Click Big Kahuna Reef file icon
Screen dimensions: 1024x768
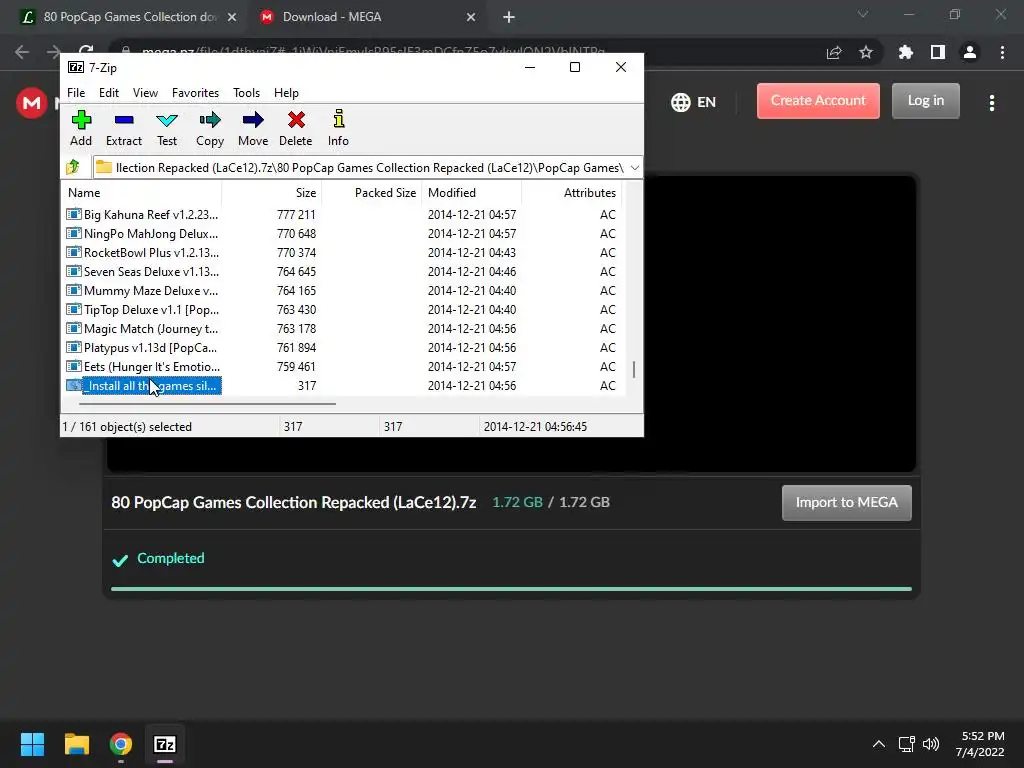click(74, 214)
